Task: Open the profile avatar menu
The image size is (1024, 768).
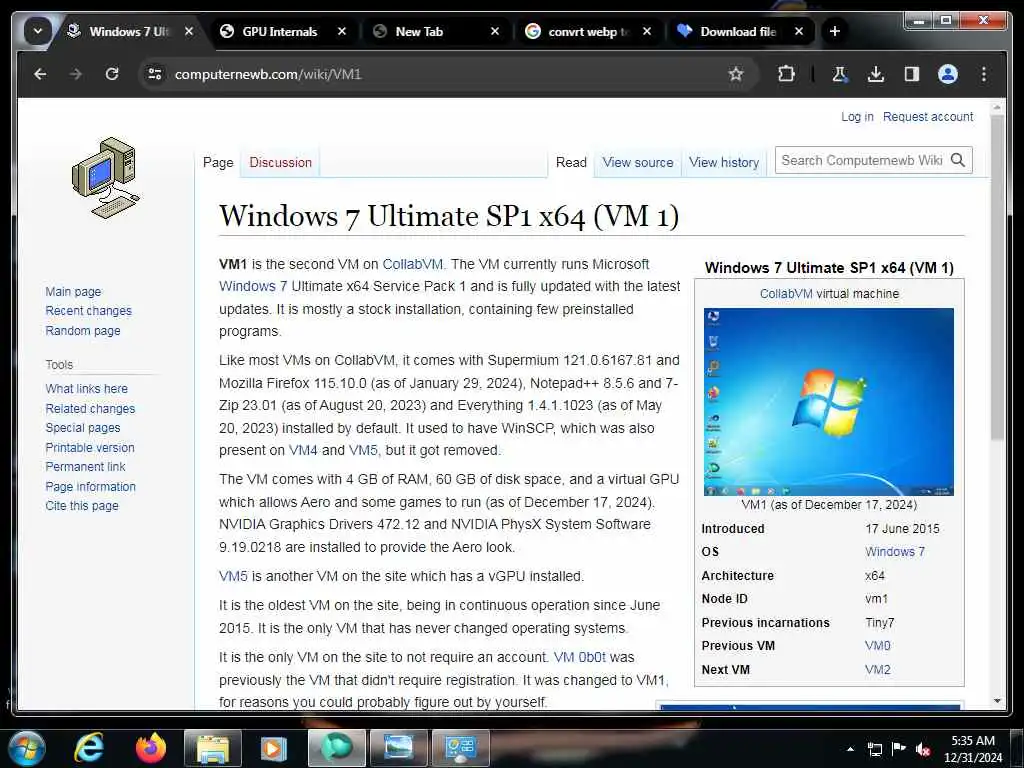Action: coord(948,74)
